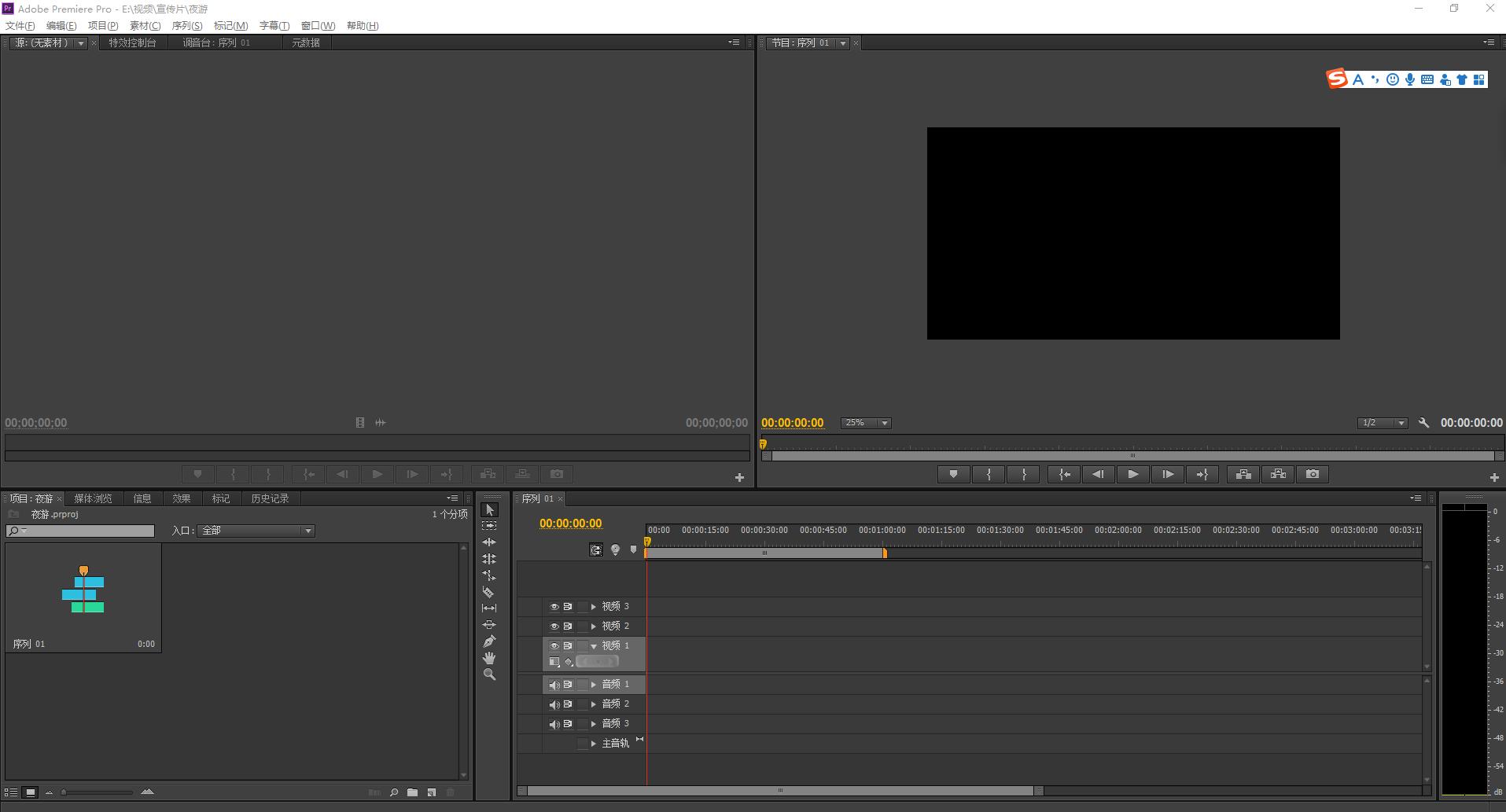Open the 序列(S) menu
Viewport: 1506px width, 812px height.
pos(187,26)
